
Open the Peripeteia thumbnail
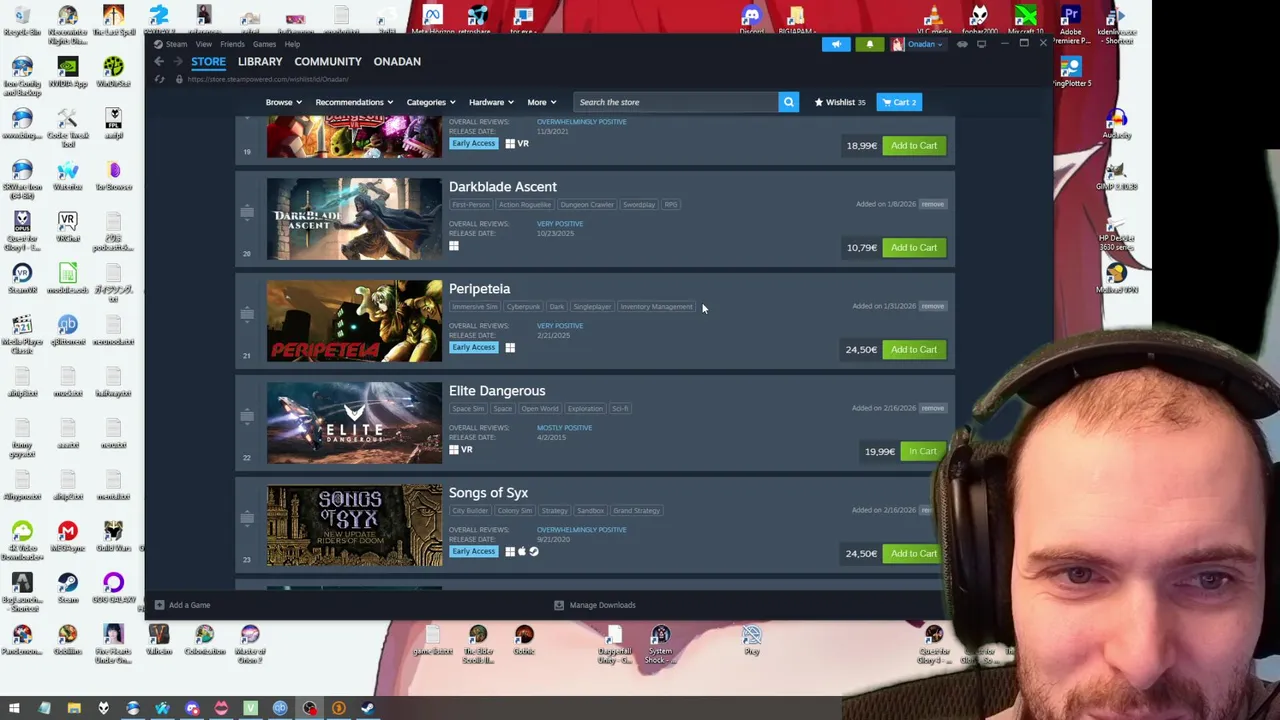[354, 321]
